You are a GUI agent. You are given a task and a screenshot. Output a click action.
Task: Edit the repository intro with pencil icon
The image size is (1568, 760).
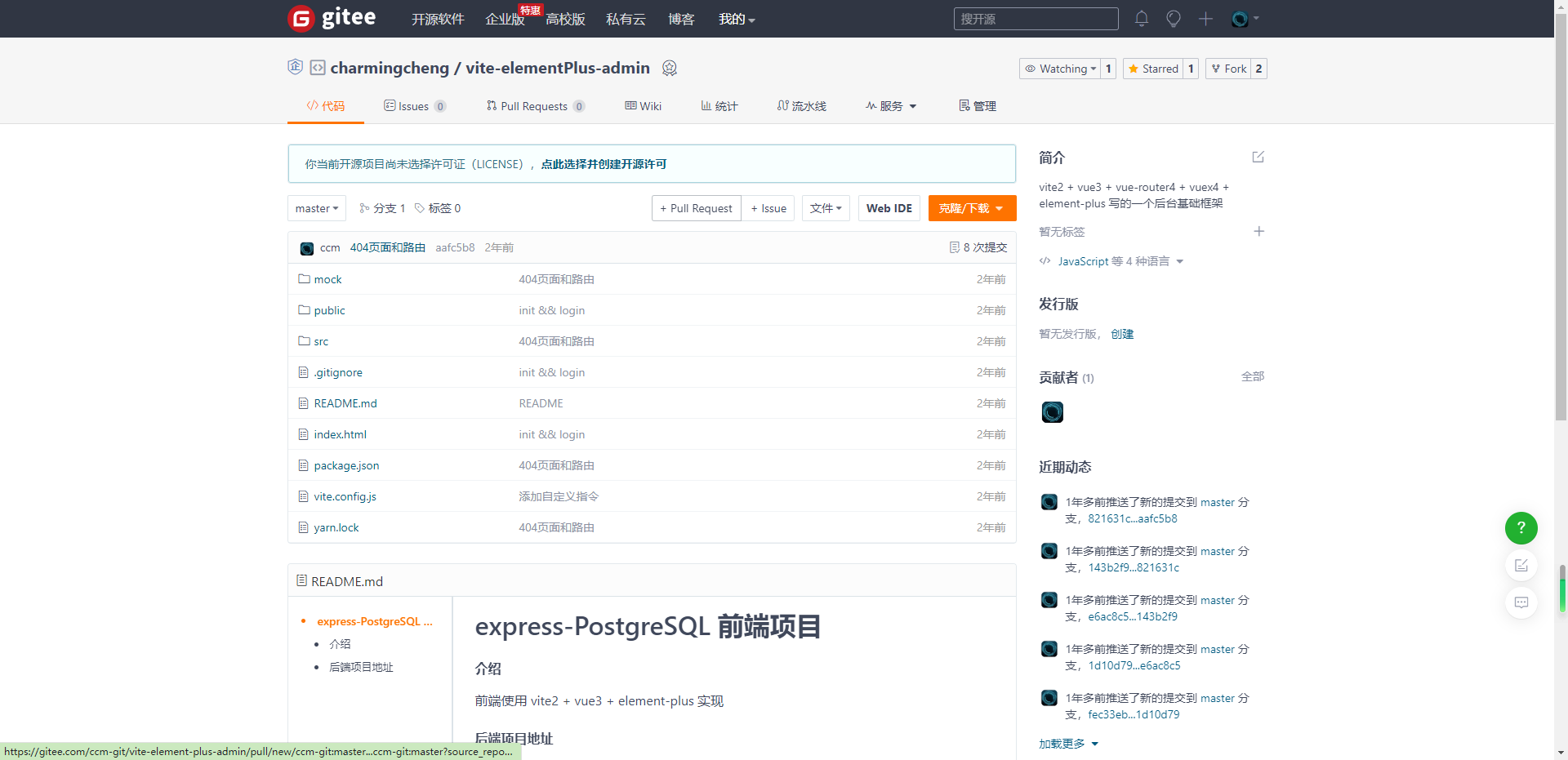(x=1258, y=157)
